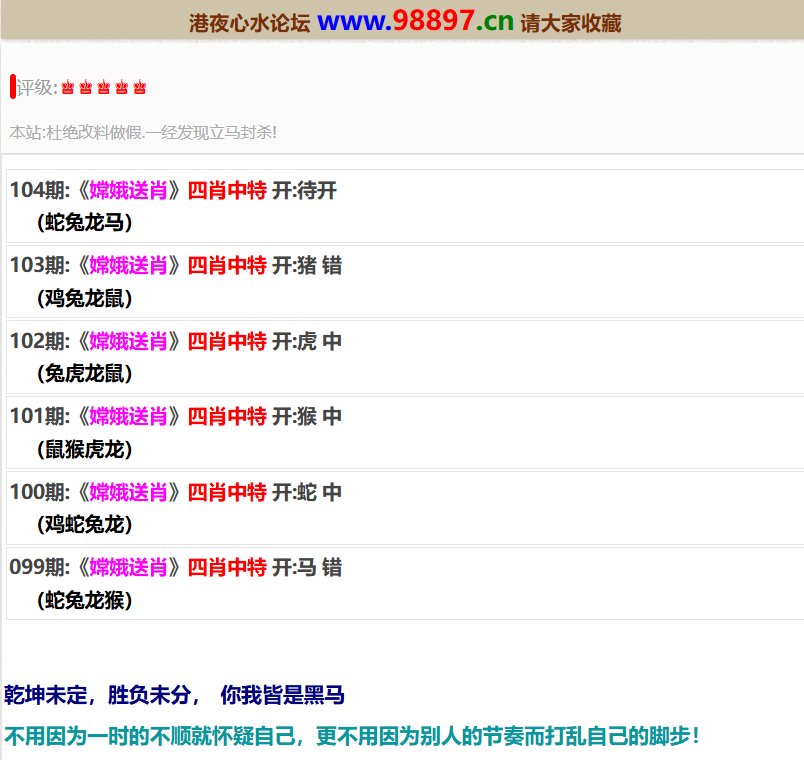
Task: Click 请大家收藏 text in the header
Action: [x=571, y=23]
